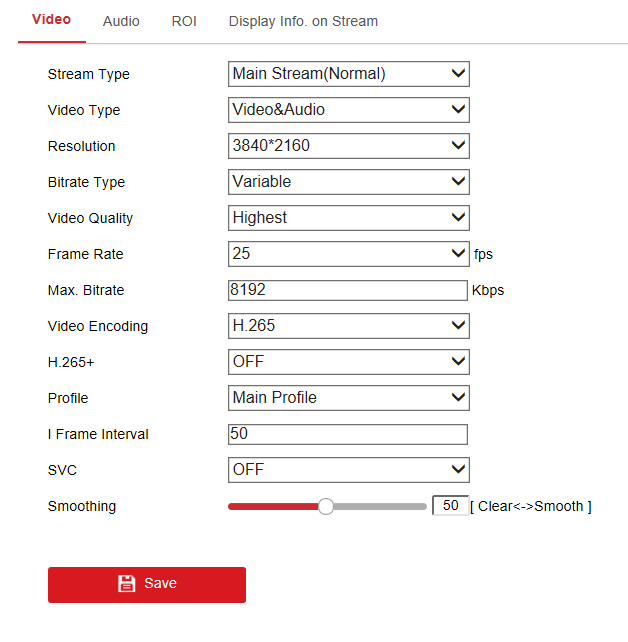Open the ROI tab
Screen dimensions: 628x642
coord(184,21)
